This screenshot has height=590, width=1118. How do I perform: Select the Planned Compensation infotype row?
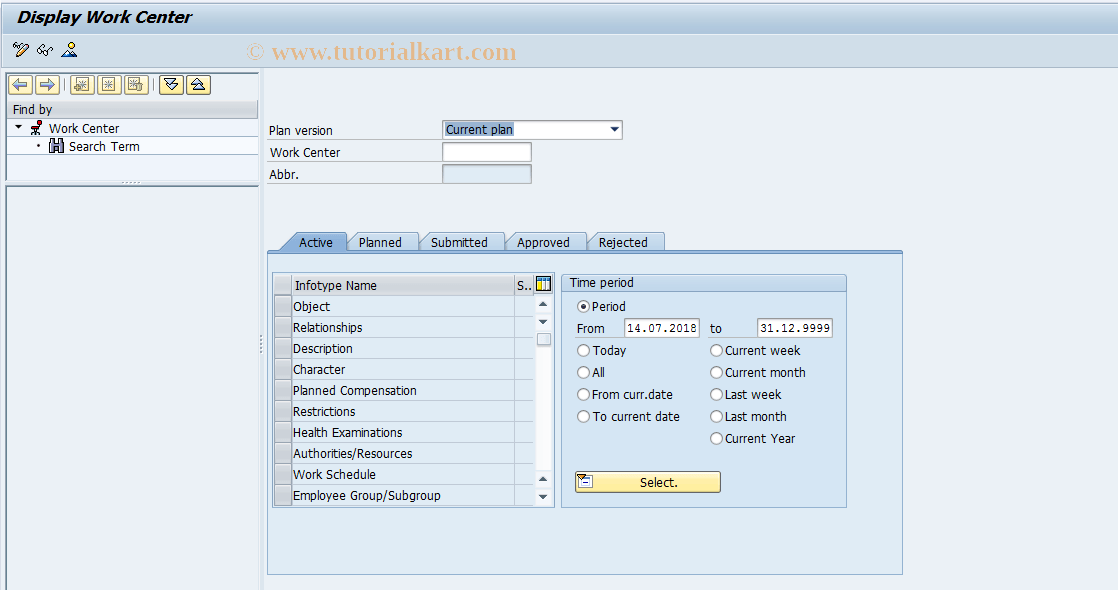point(403,391)
